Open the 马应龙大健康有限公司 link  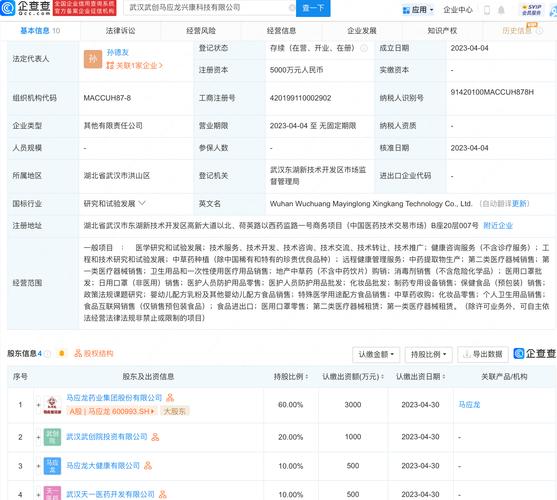[x=103, y=466]
